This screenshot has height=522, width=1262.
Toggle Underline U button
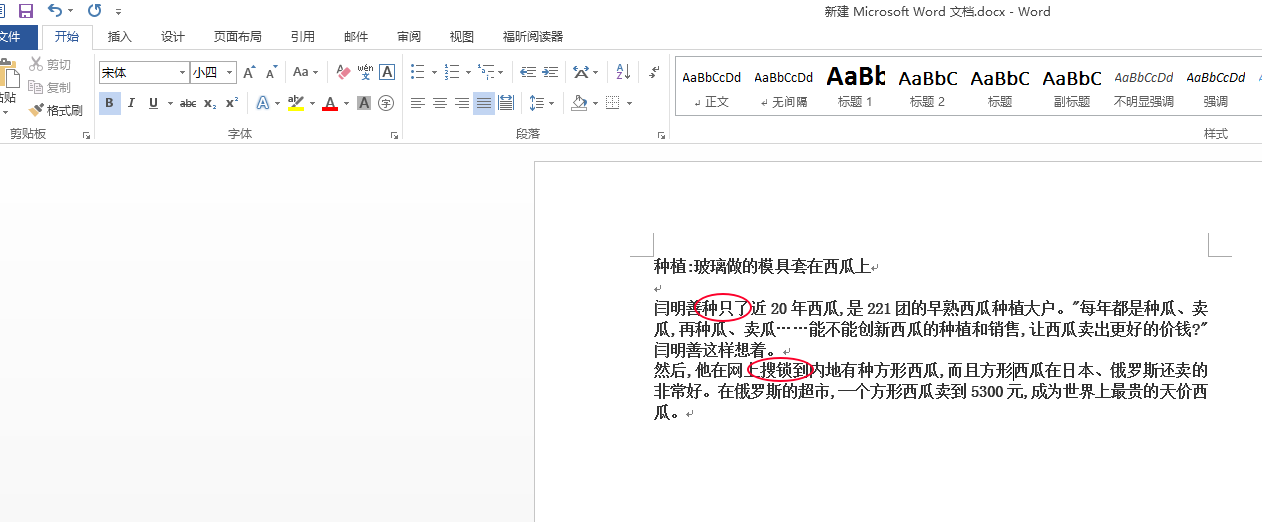154,103
